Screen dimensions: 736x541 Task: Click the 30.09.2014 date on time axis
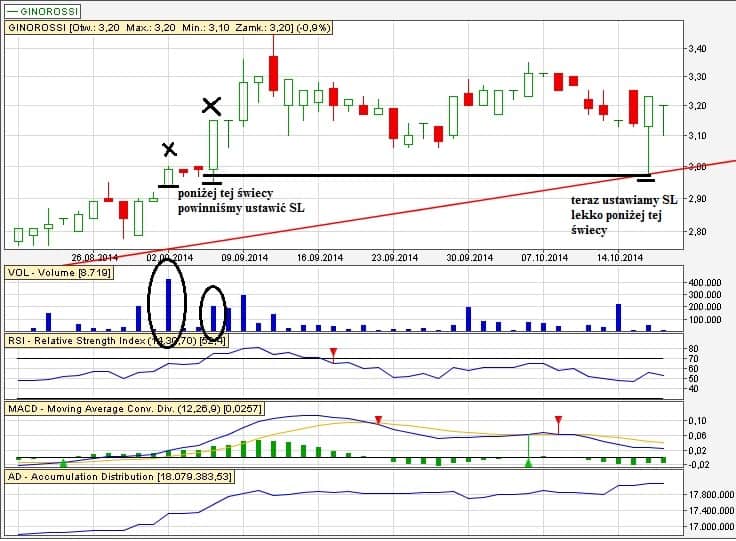click(472, 258)
